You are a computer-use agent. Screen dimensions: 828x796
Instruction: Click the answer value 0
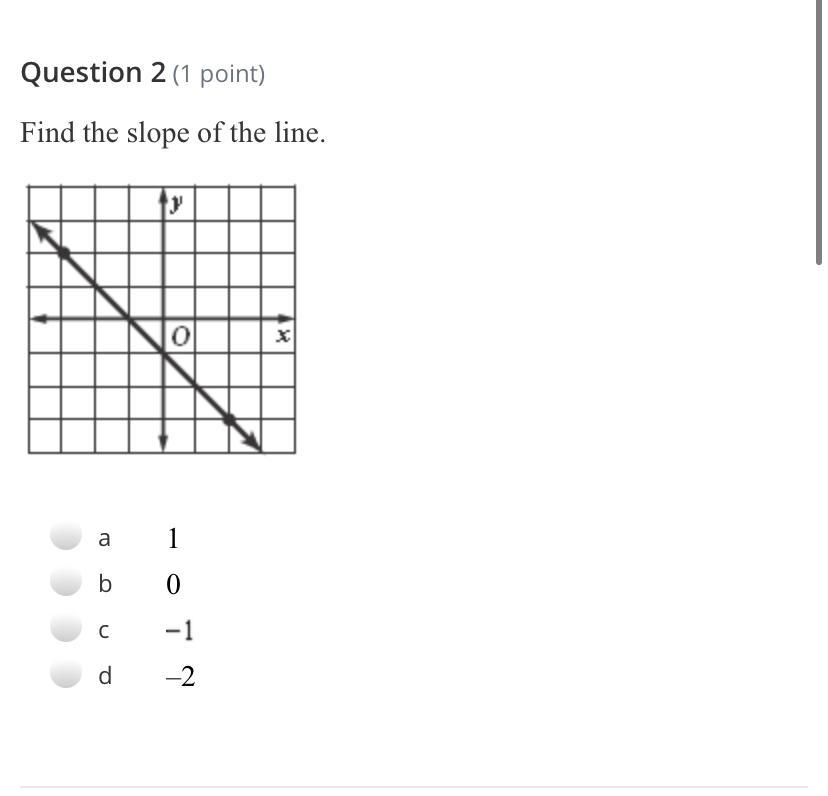pos(173,585)
